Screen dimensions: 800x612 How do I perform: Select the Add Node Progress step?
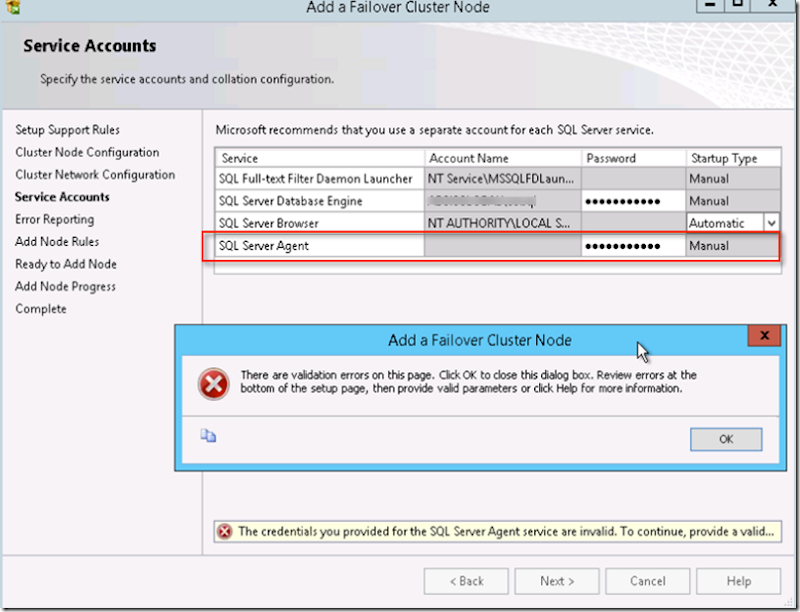pyautogui.click(x=65, y=287)
